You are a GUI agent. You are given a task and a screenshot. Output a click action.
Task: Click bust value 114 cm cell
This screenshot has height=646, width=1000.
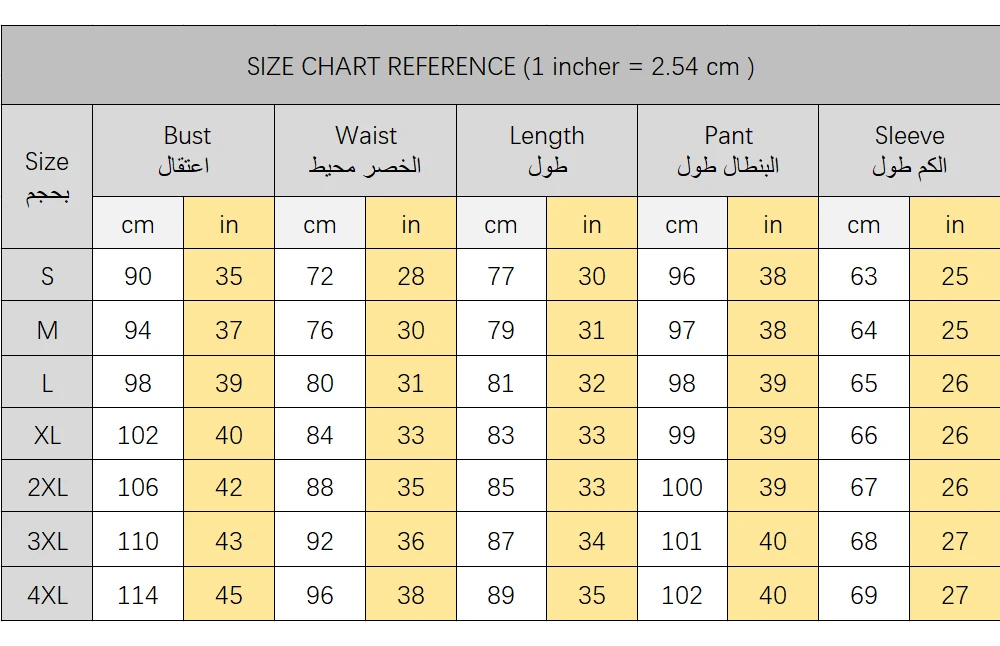tap(138, 595)
